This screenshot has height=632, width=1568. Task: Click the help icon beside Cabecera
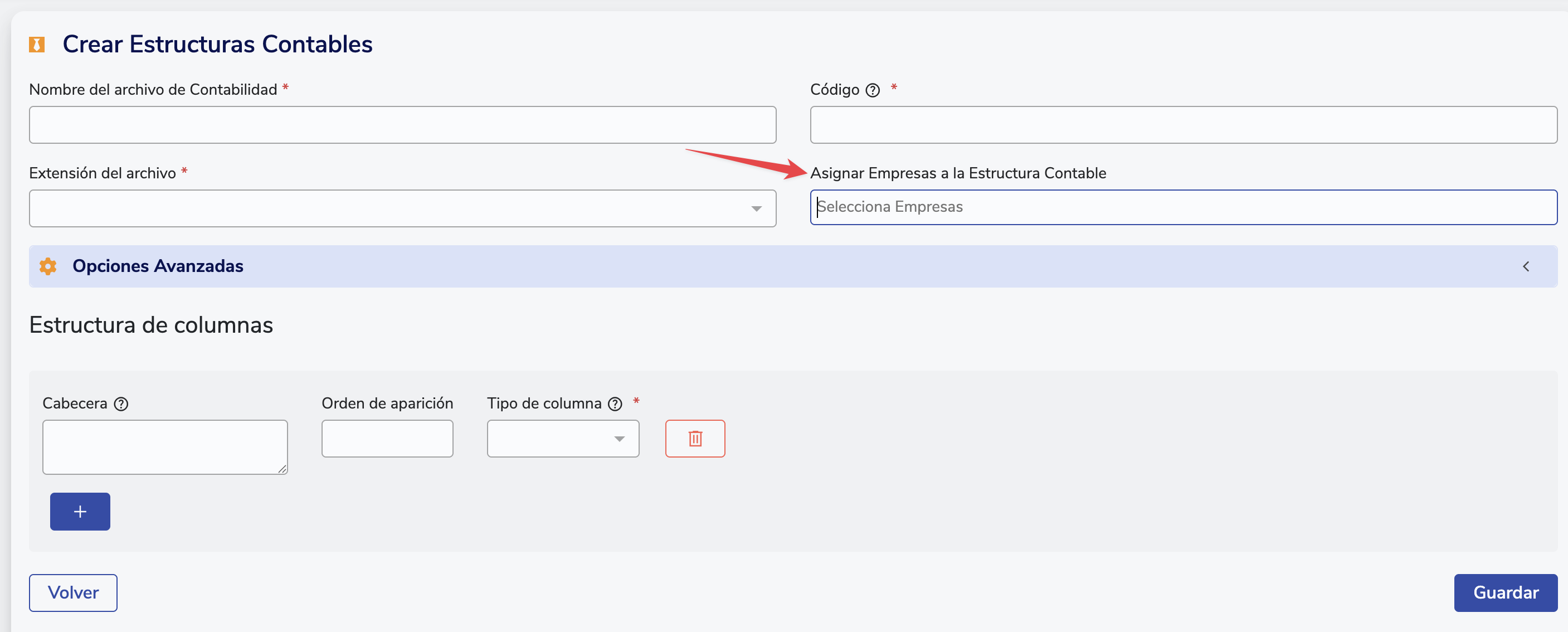pos(121,403)
